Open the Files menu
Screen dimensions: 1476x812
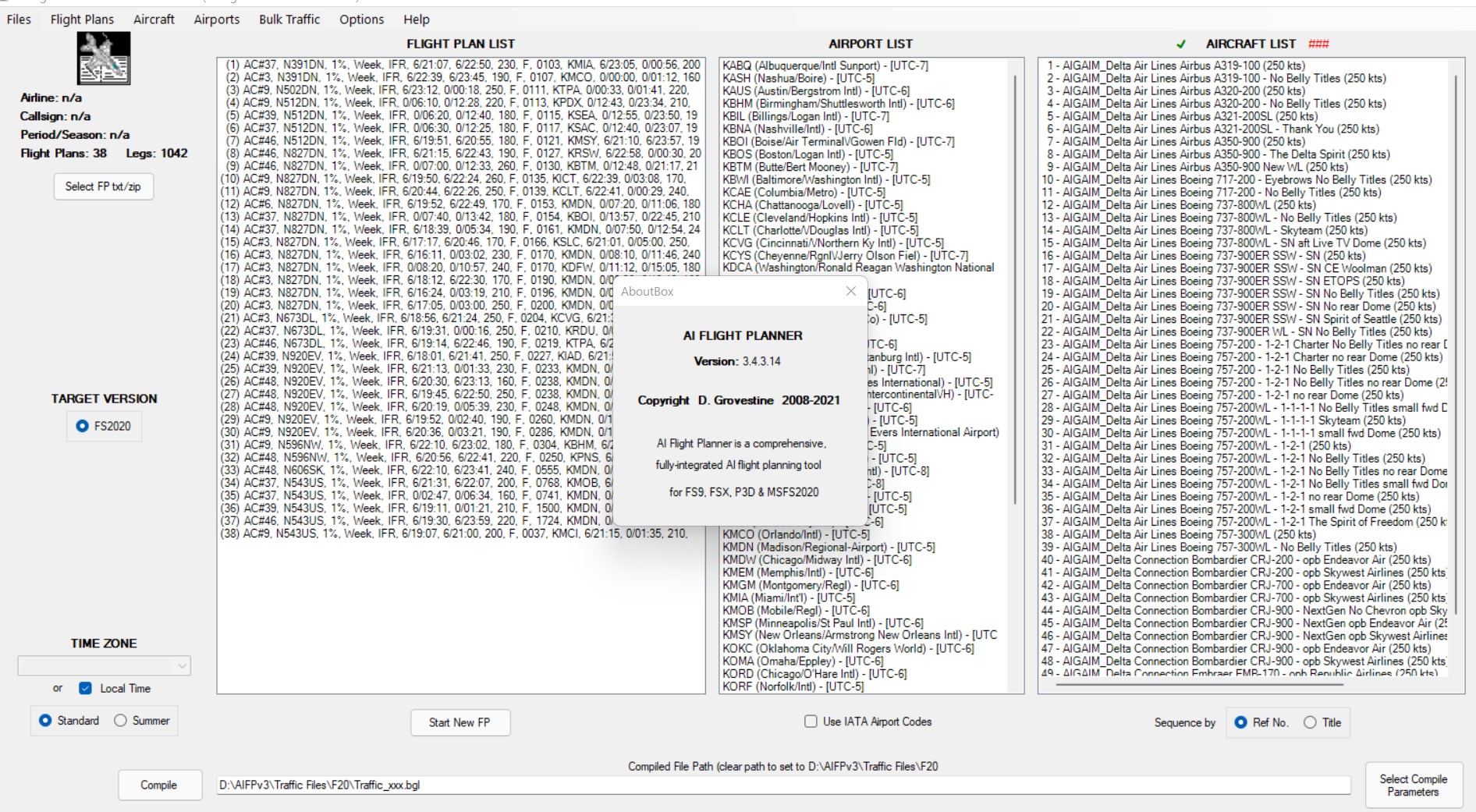[19, 20]
